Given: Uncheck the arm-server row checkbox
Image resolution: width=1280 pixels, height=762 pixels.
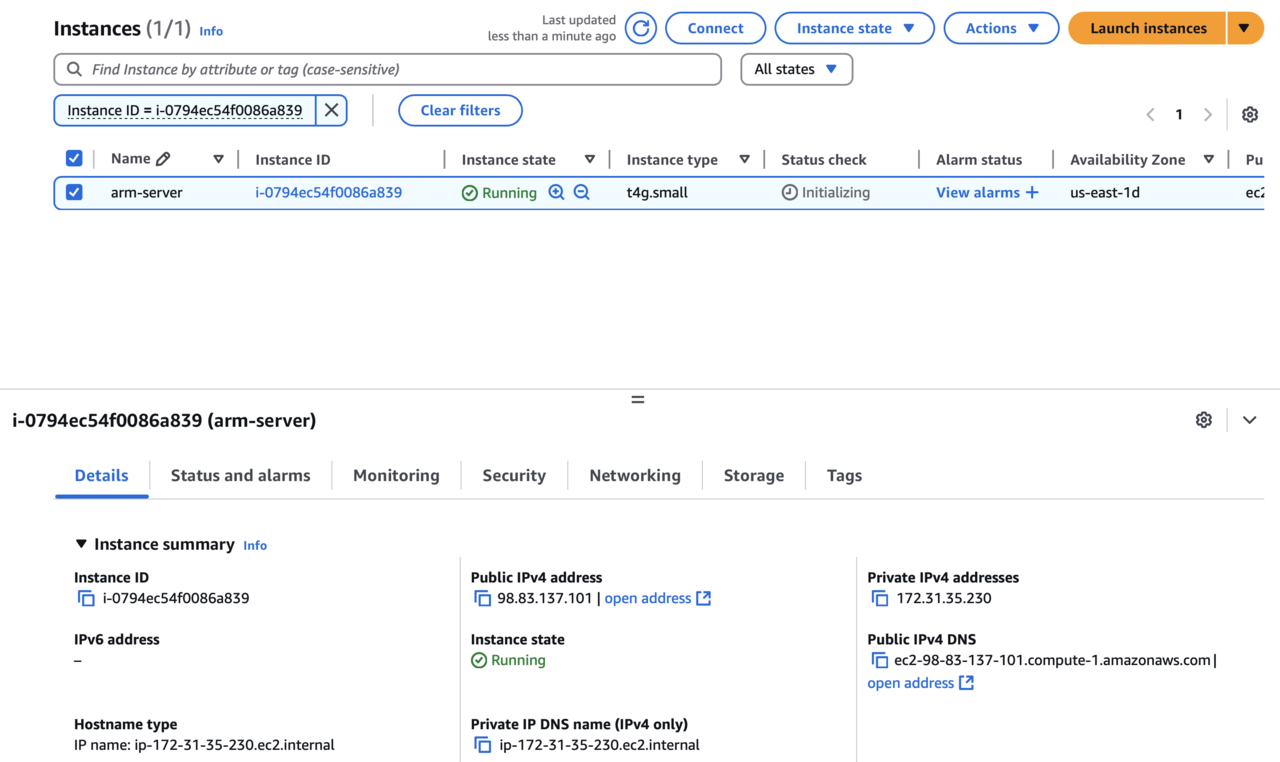Looking at the screenshot, I should coord(74,192).
